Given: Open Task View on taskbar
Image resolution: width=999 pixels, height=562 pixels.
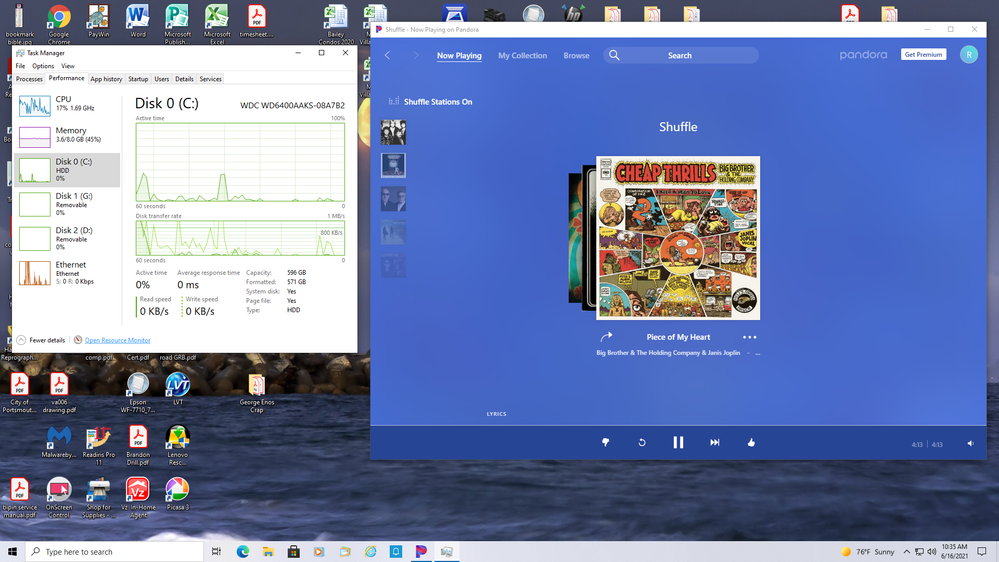Looking at the screenshot, I should coord(217,552).
